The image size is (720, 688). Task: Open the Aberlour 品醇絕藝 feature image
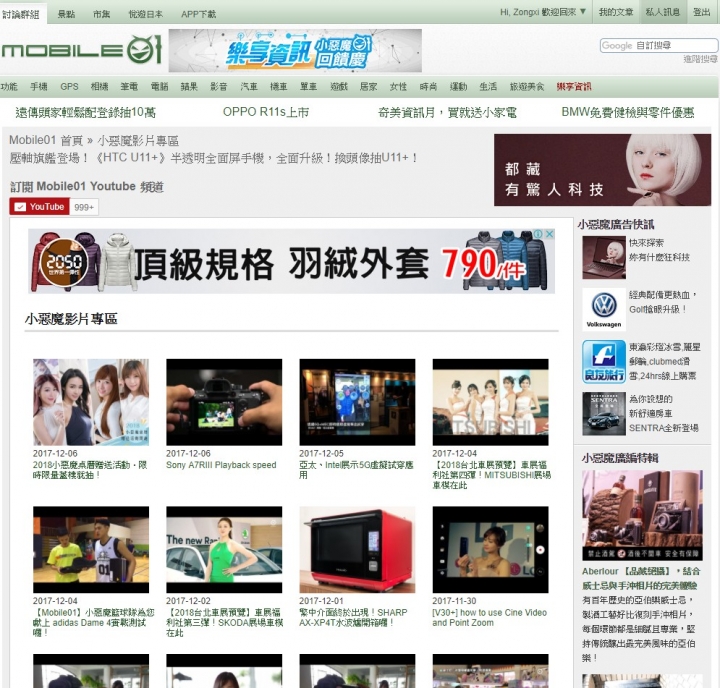coord(642,515)
